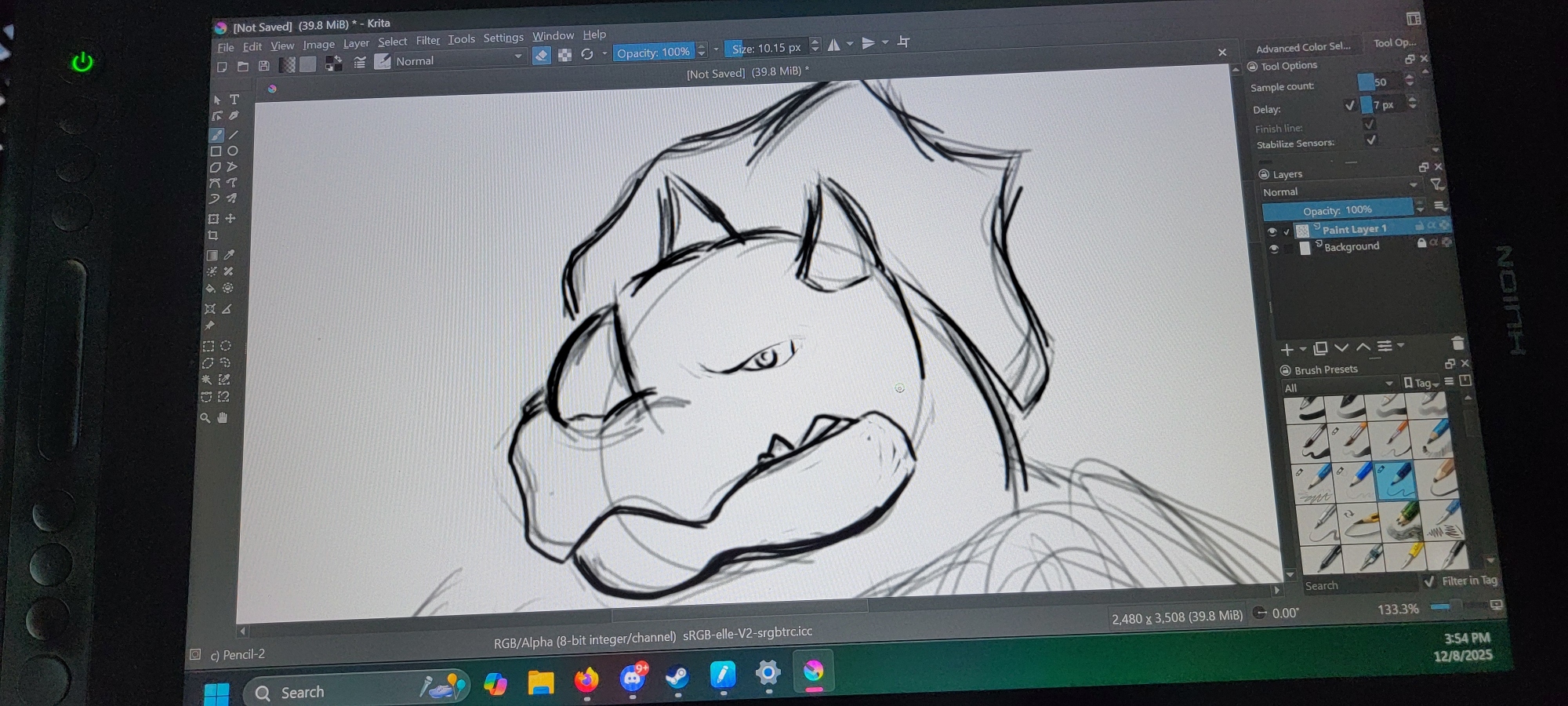Image resolution: width=1568 pixels, height=706 pixels.
Task: Choose the Crop tool
Action: click(x=213, y=235)
